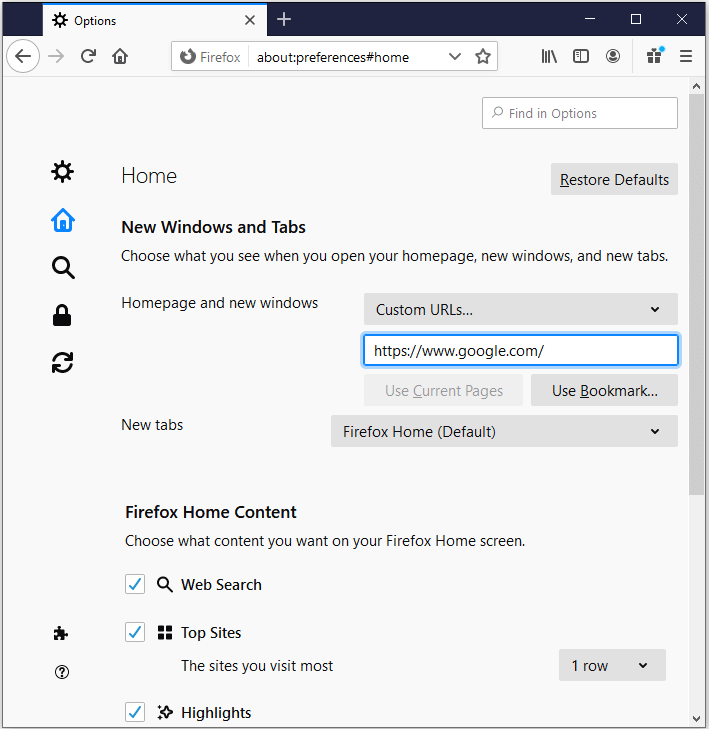The height and width of the screenshot is (729, 709).
Task: Click the Web Search label
Action: pyautogui.click(x=221, y=584)
